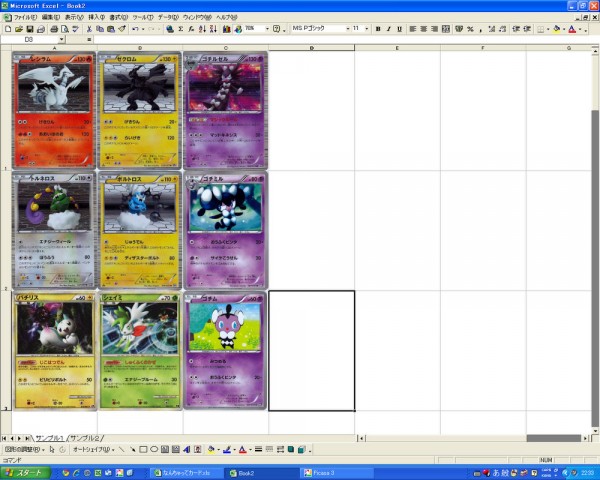600x480 pixels.
Task: Apply percent style format
Action: (470, 29)
